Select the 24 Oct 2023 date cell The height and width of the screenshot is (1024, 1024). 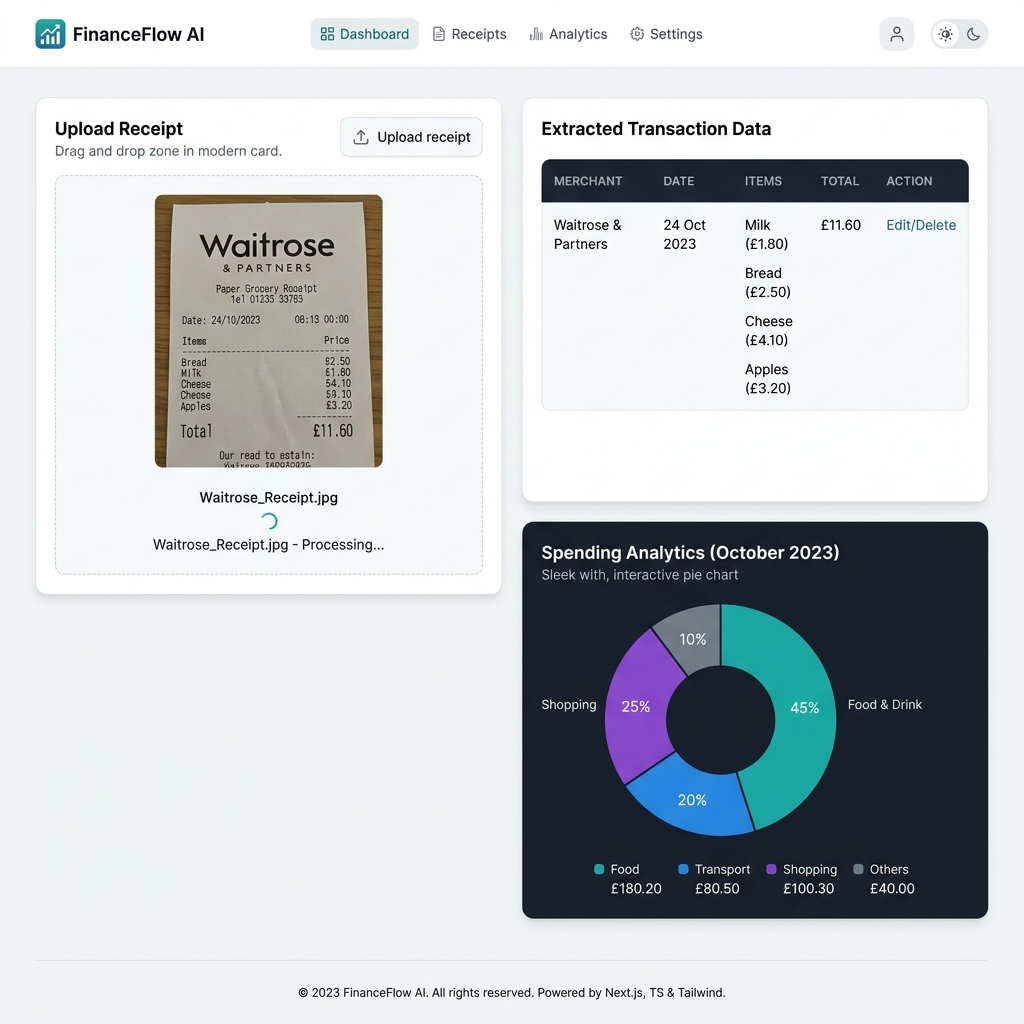pos(684,234)
